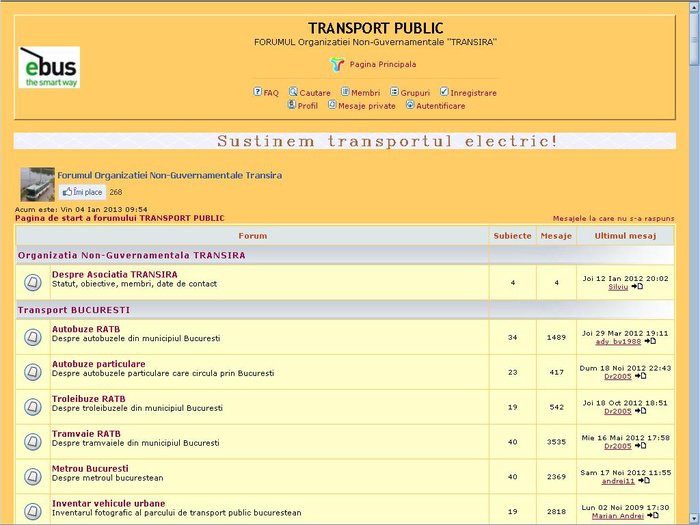This screenshot has height=525, width=700.
Task: Click the vertical scrollbar down arrow
Action: click(x=692, y=518)
